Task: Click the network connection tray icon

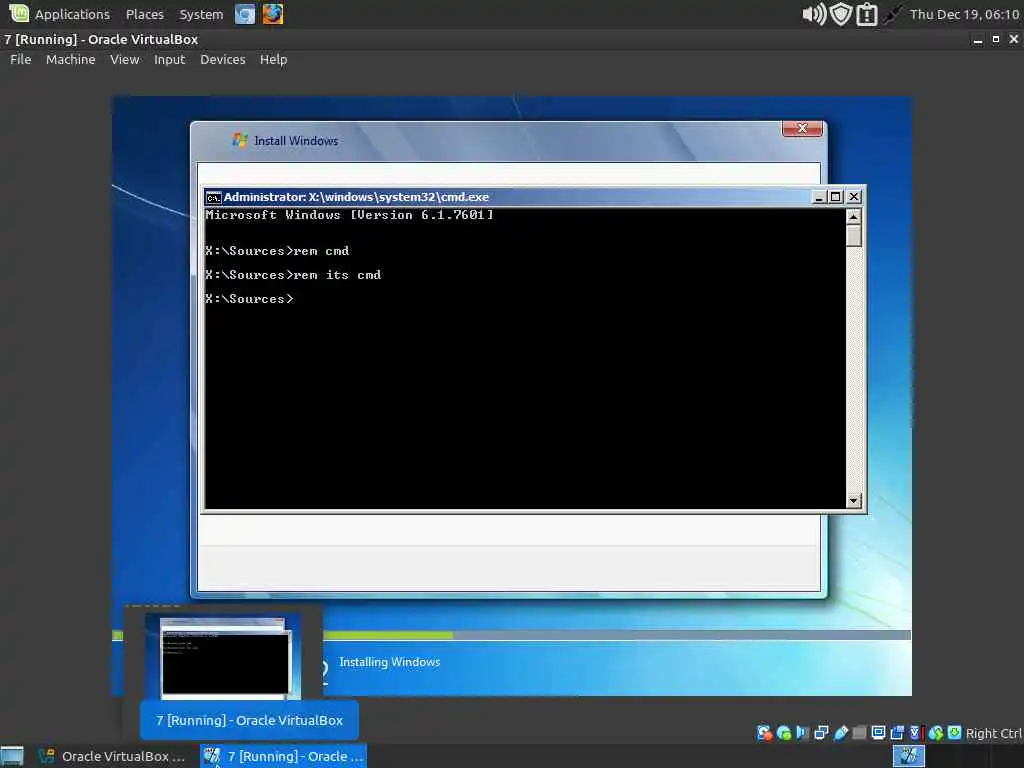Action: pyautogui.click(x=892, y=14)
